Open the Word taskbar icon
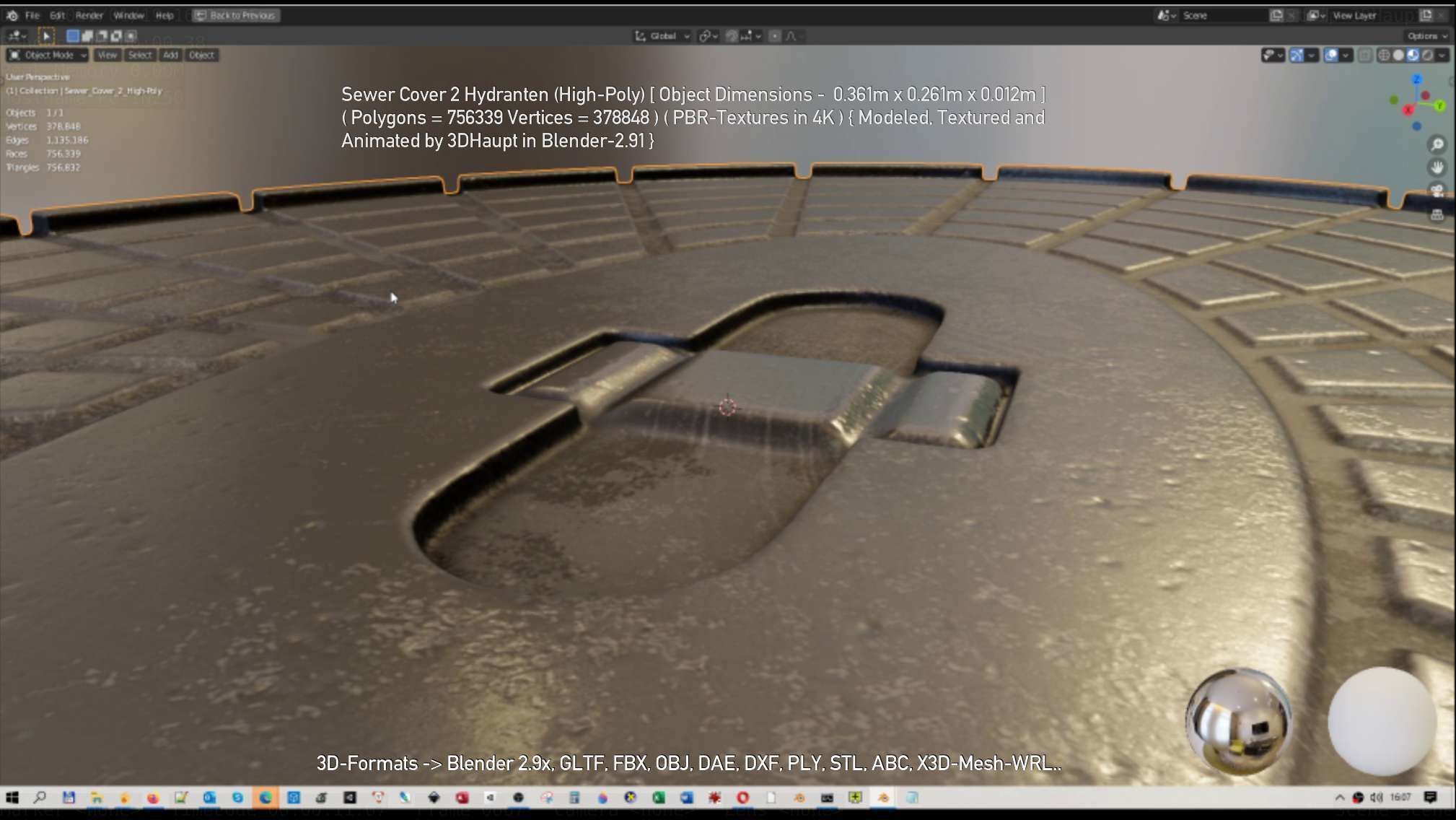1456x820 pixels. click(x=686, y=798)
